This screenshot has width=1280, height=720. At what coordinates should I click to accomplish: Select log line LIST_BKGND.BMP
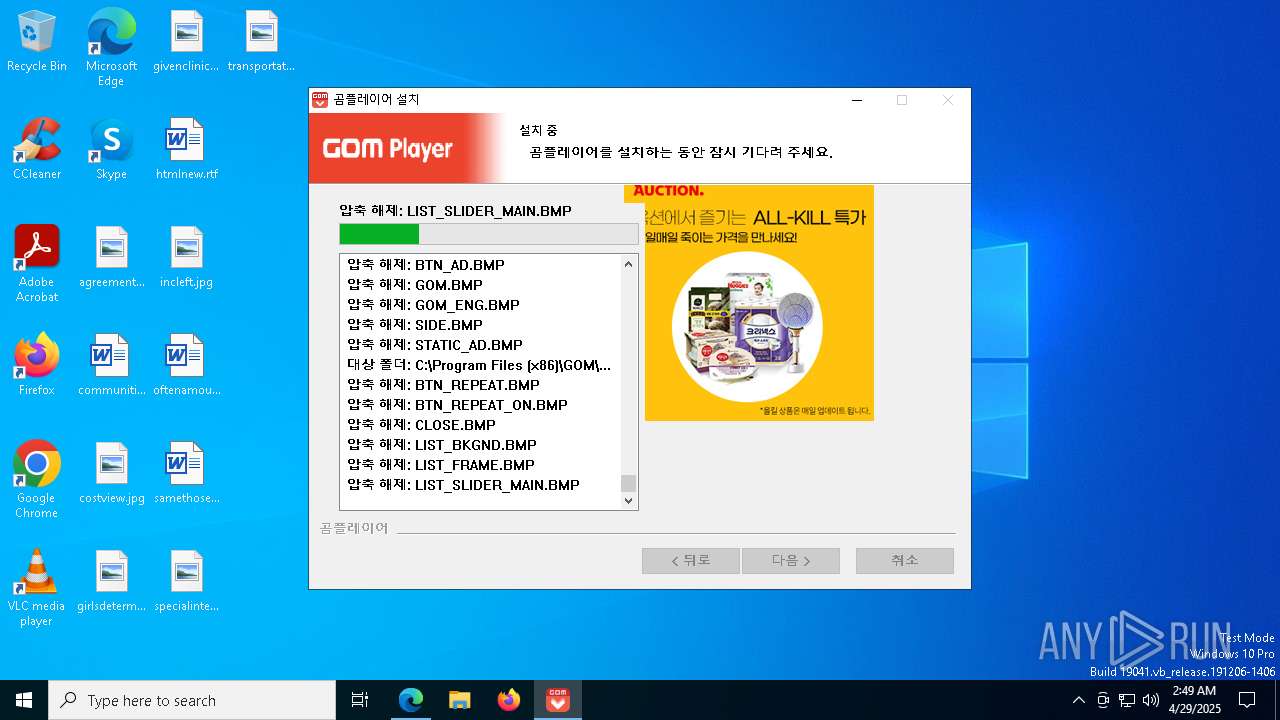441,445
